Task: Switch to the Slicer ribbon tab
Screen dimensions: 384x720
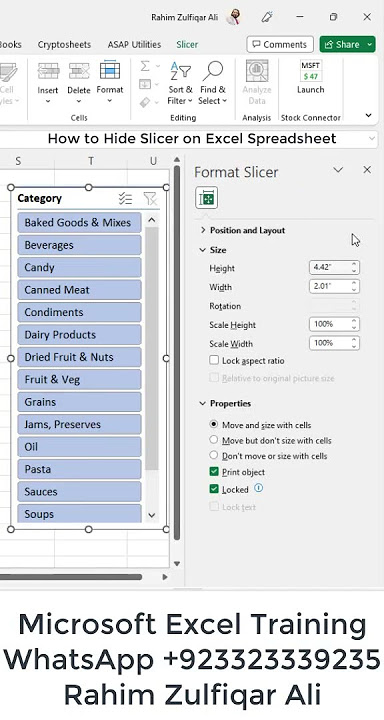Action: [x=187, y=45]
